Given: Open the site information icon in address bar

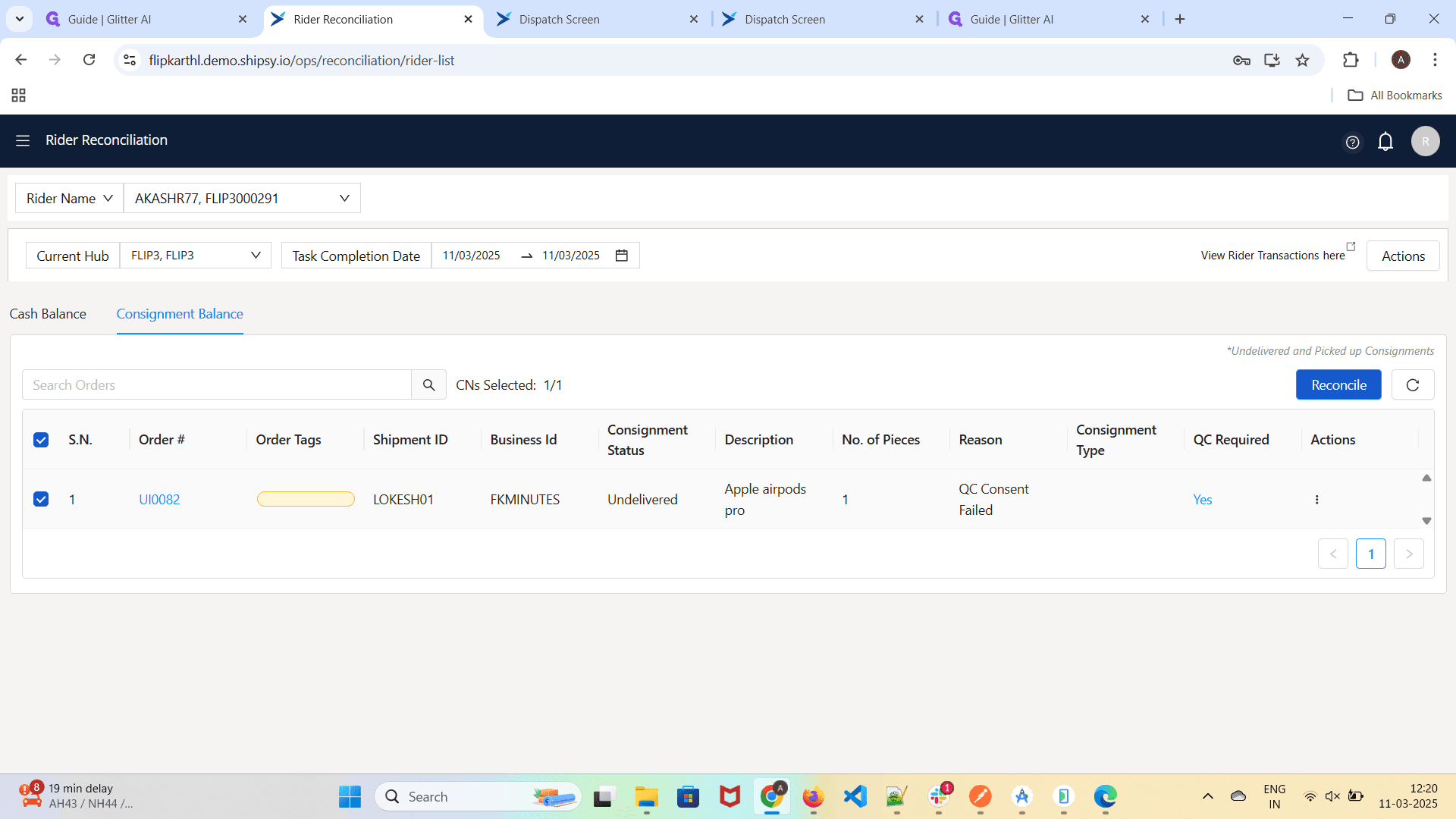Looking at the screenshot, I should click(130, 60).
